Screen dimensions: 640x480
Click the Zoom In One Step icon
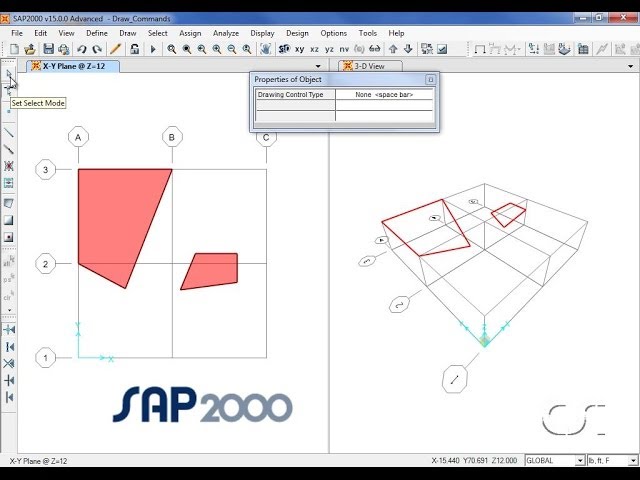[x=217, y=49]
